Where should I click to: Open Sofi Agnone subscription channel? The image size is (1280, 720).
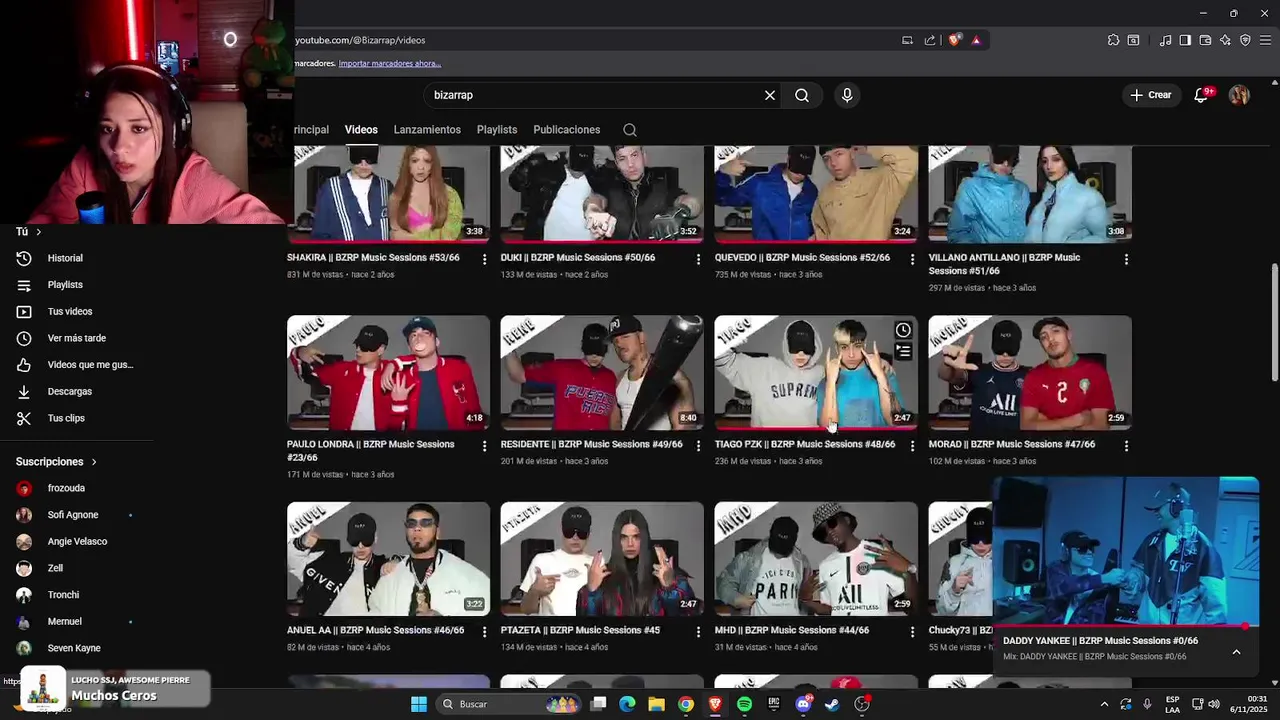pyautogui.click(x=73, y=515)
